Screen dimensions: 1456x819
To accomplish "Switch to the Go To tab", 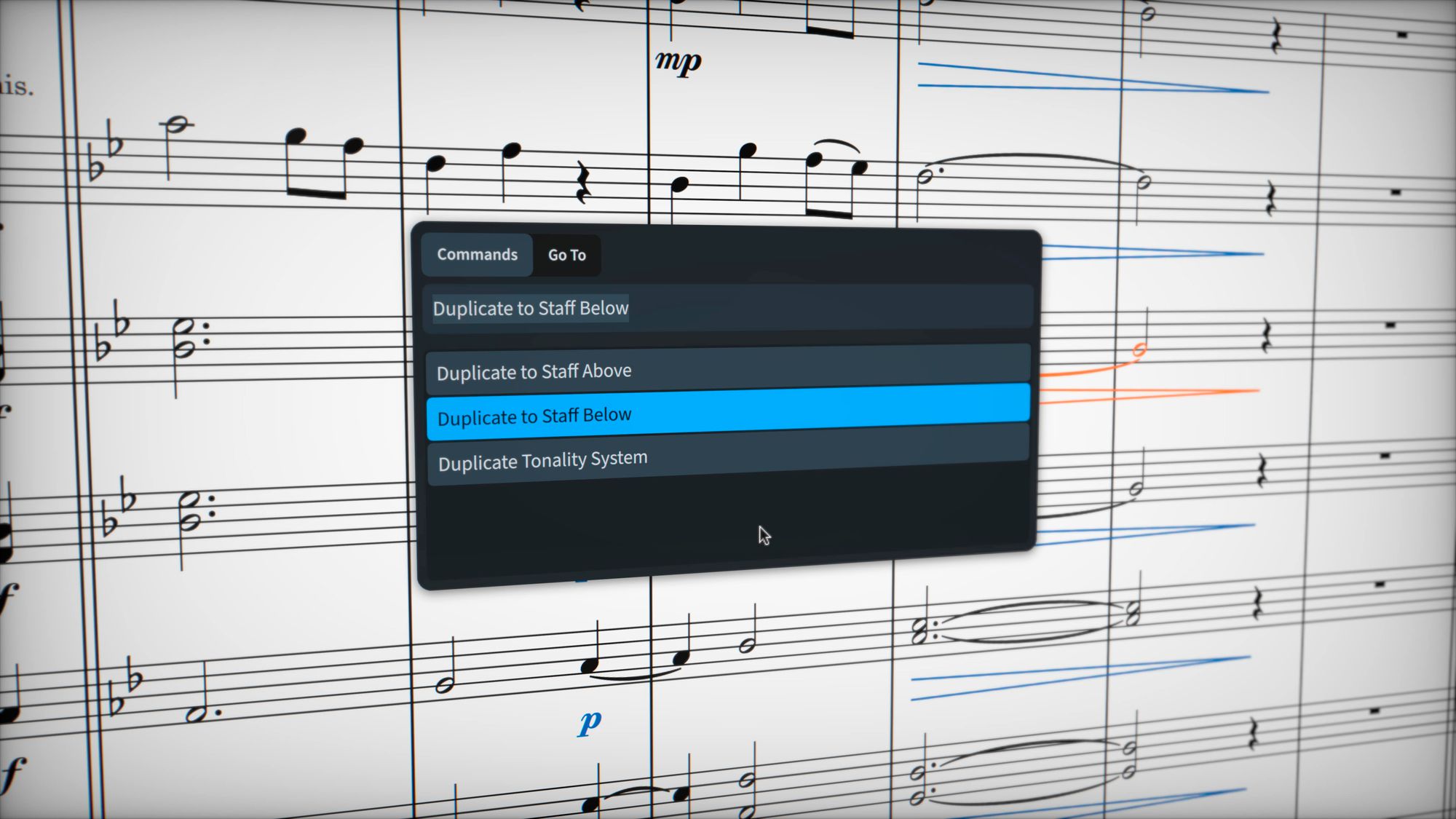I will (566, 256).
